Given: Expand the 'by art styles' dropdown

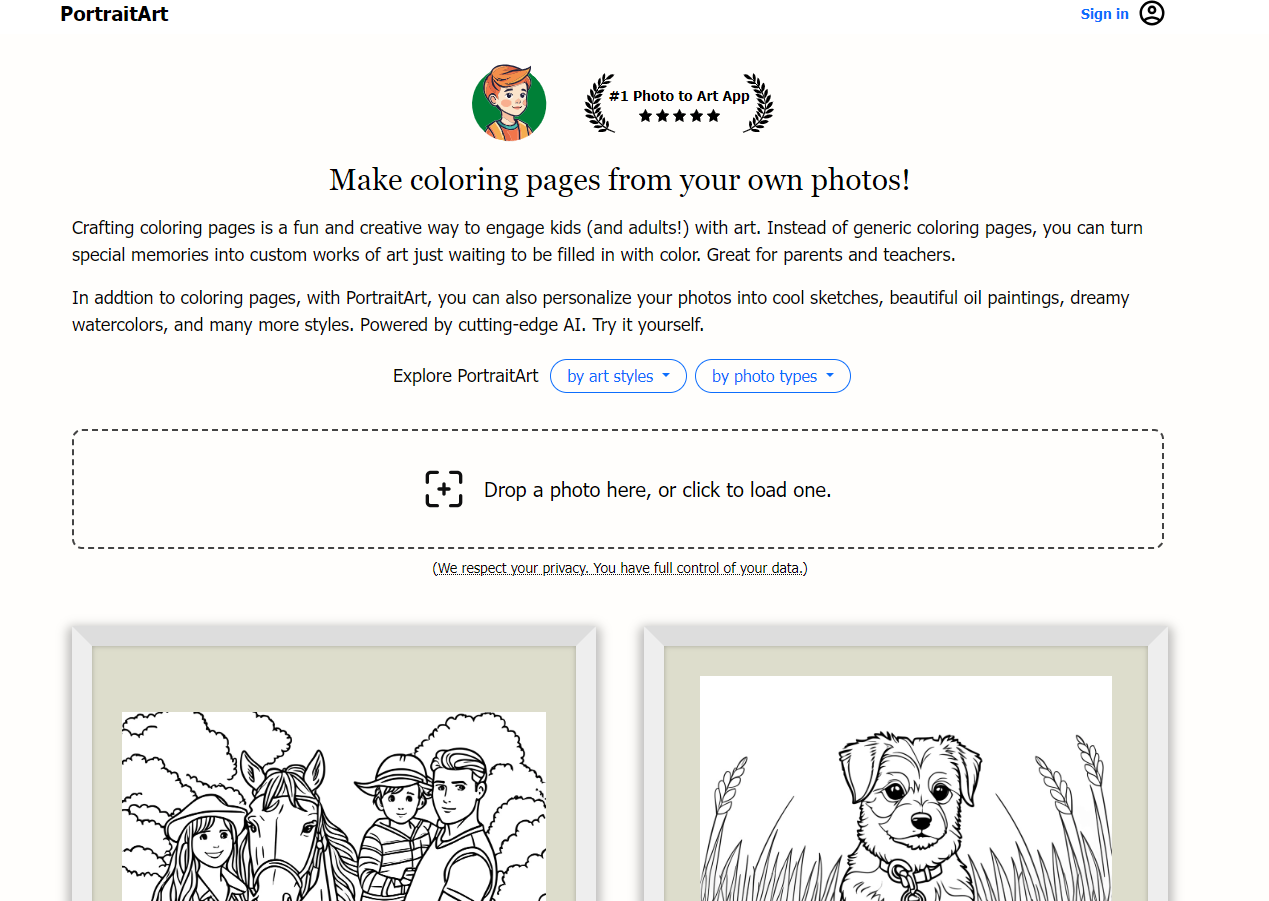Looking at the screenshot, I should point(618,376).
